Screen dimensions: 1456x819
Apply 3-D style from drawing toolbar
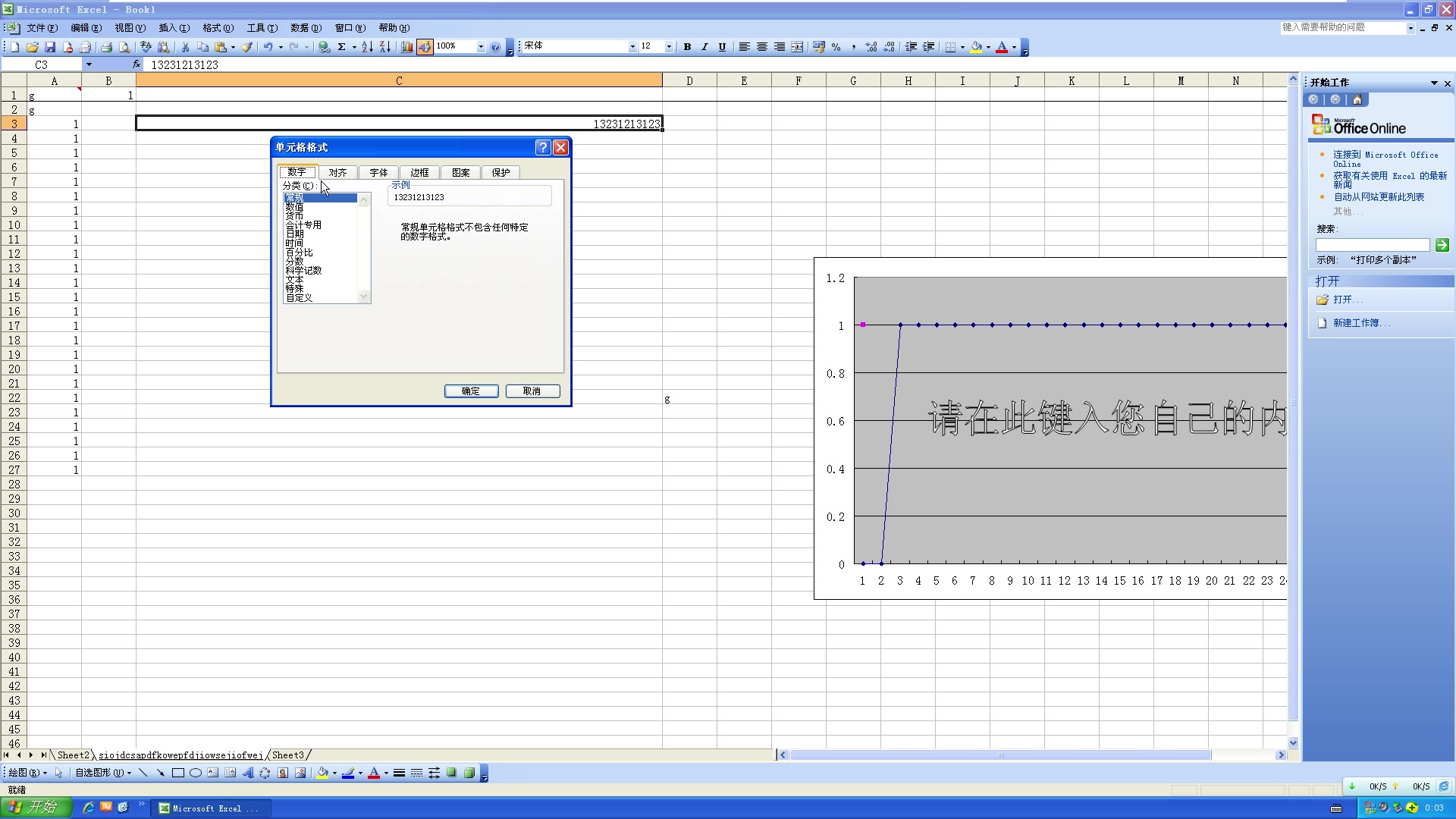click(469, 773)
